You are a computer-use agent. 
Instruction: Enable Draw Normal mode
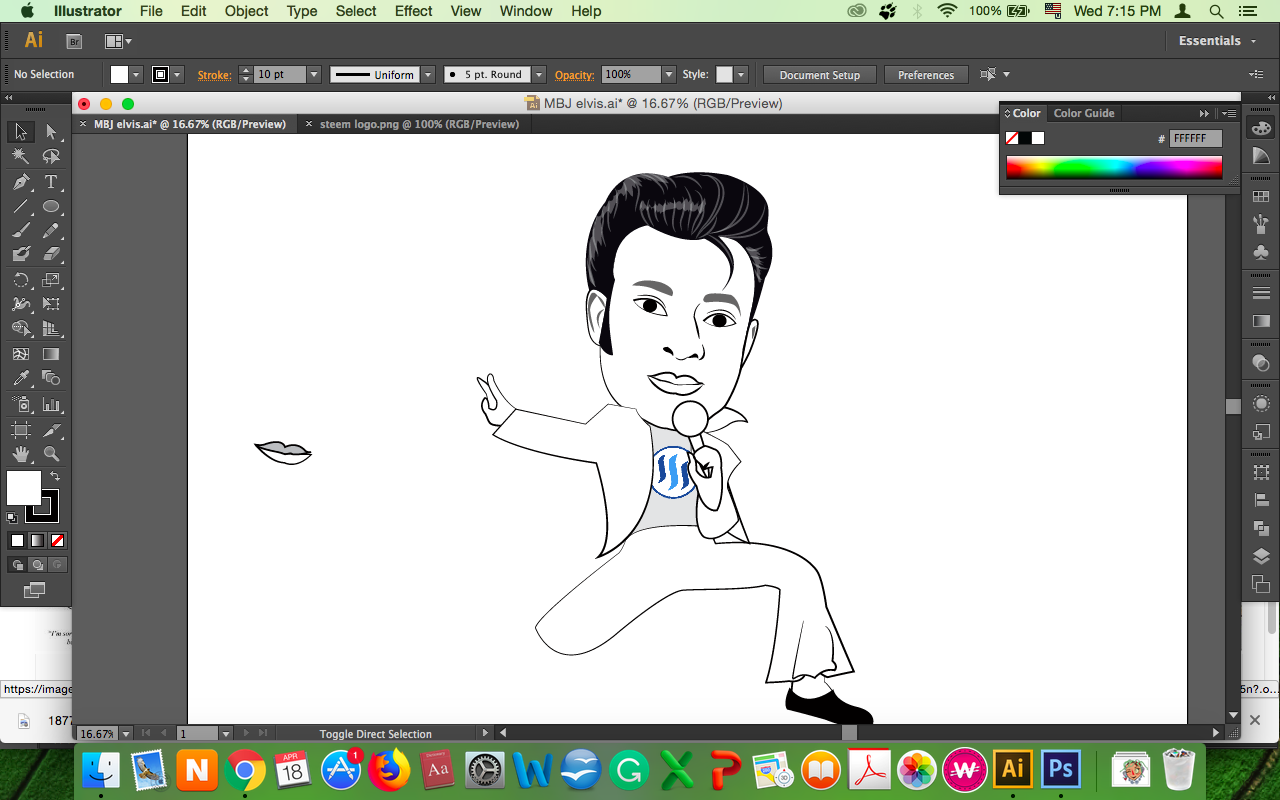click(17, 565)
